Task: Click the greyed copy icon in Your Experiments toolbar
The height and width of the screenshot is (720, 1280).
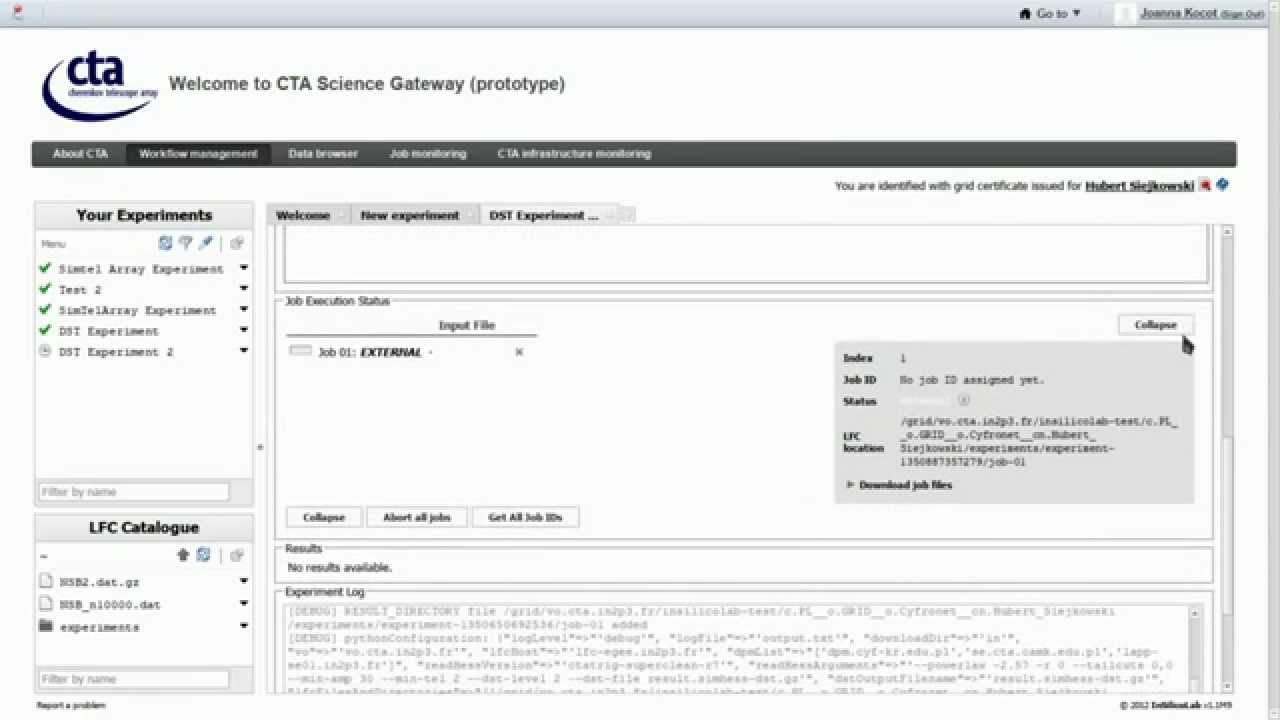Action: [x=237, y=243]
